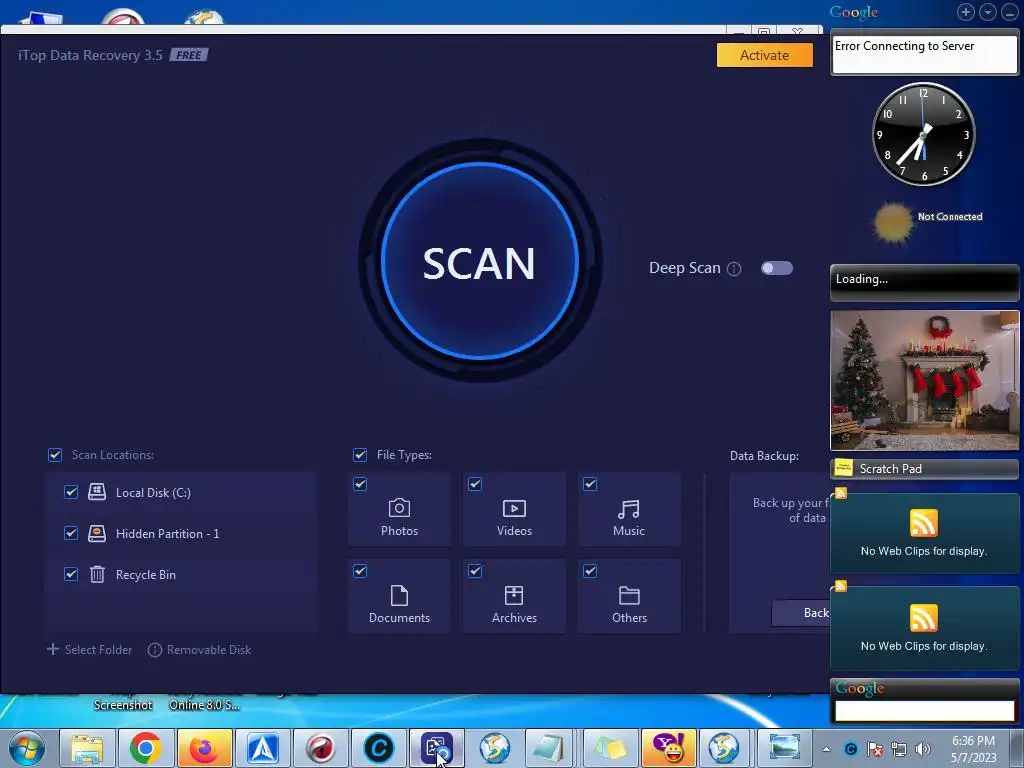Open the Christmas slideshow gadget picture
Screen dimensions: 1024x768
coord(924,380)
